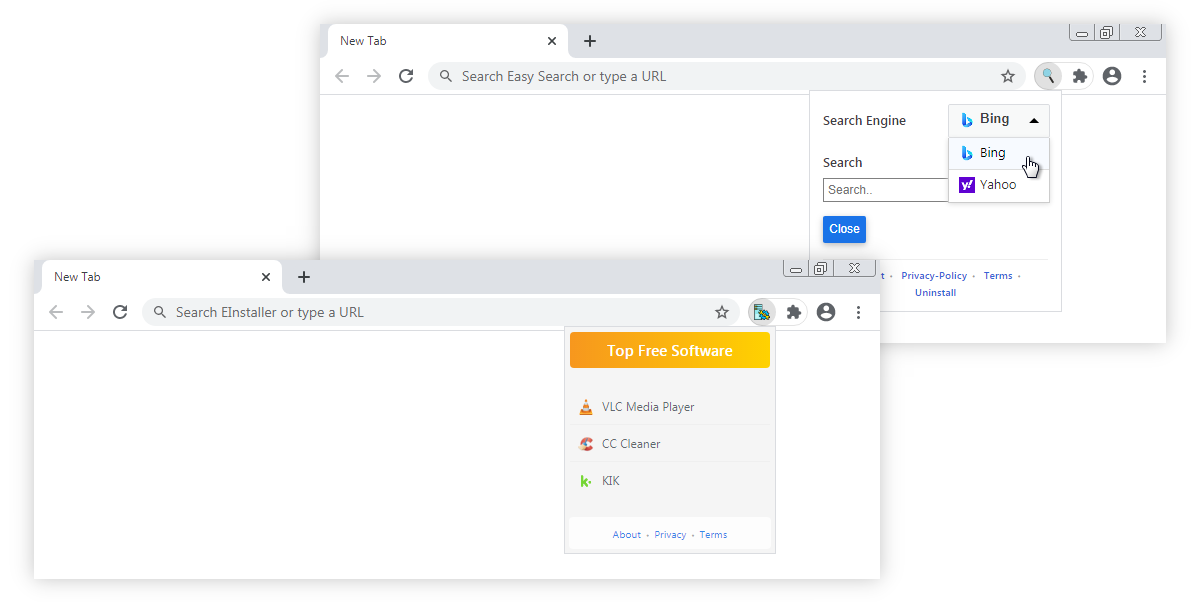1200x602 pixels.
Task: Open the Uninstall link
Action: pyautogui.click(x=934, y=292)
